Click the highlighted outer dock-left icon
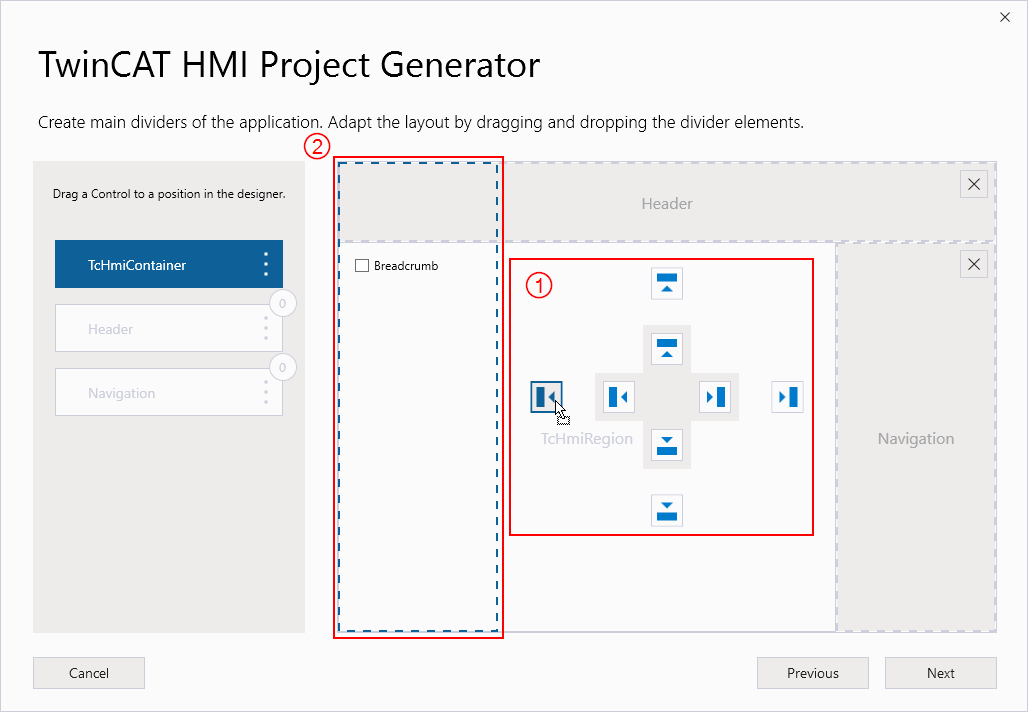 pos(546,397)
